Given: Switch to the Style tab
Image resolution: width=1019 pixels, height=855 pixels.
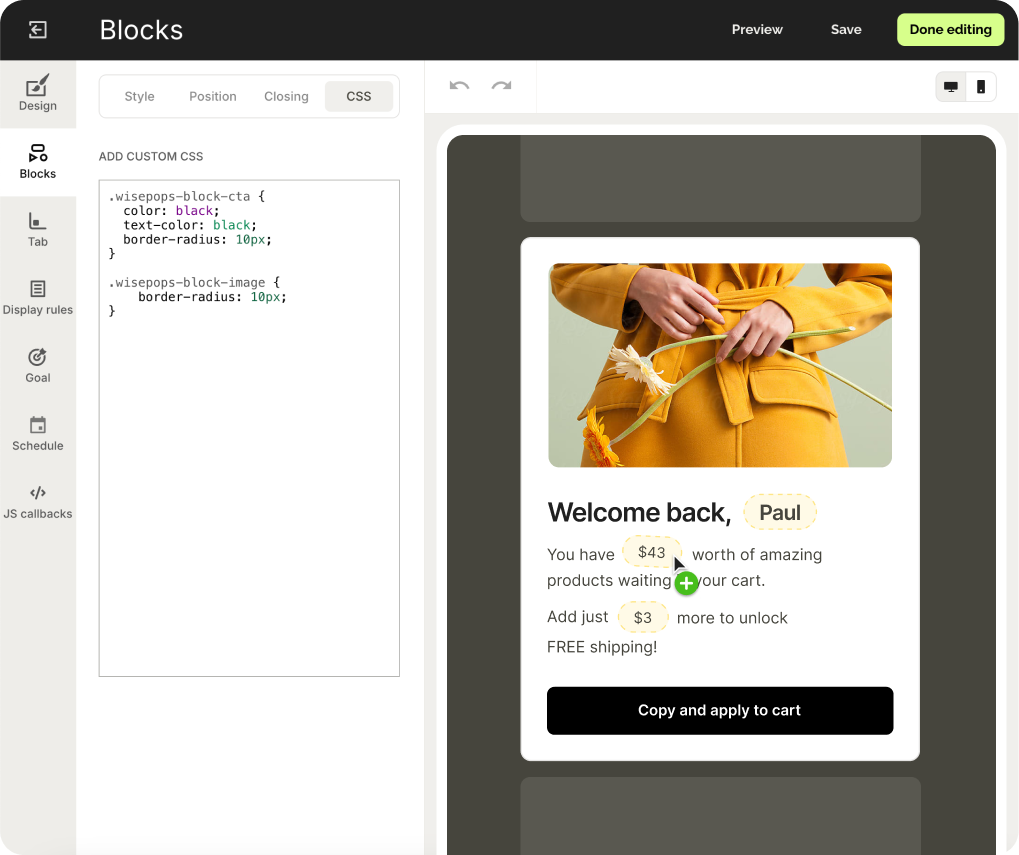Looking at the screenshot, I should [x=139, y=97].
